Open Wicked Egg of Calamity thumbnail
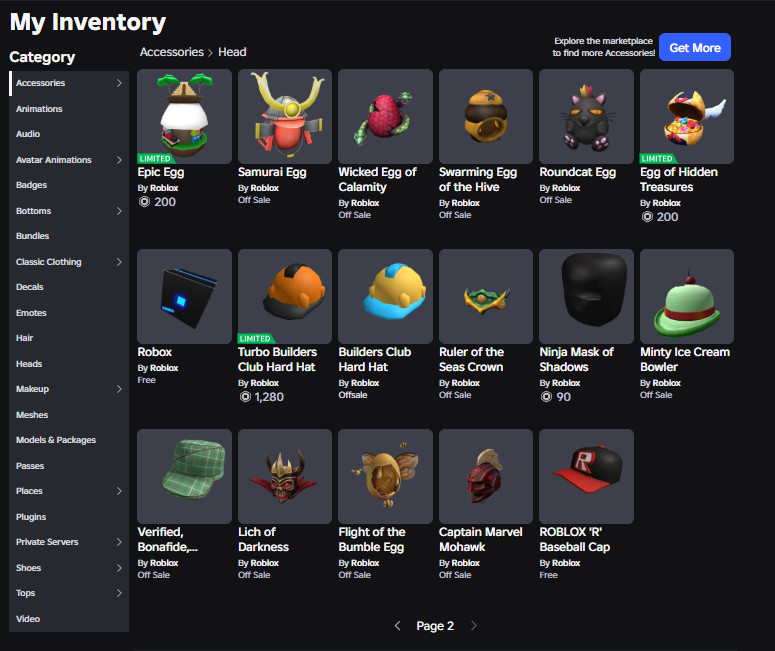Screen dimensions: 775x651 pos(386,116)
